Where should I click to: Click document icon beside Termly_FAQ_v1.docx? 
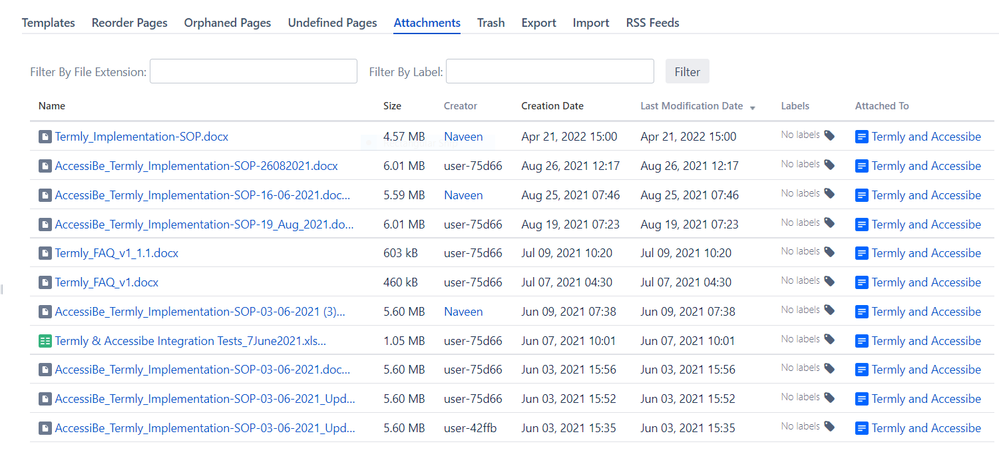click(x=45, y=282)
